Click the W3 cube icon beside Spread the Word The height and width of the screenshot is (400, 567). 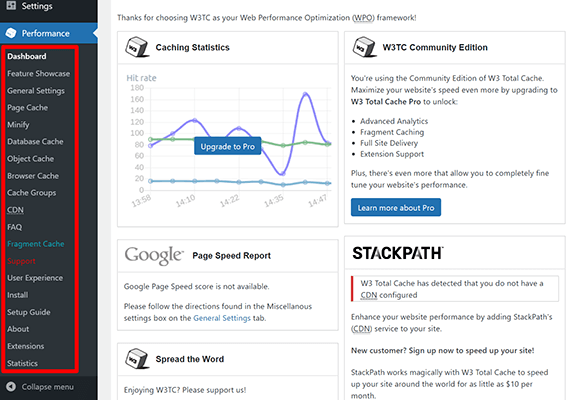137,359
